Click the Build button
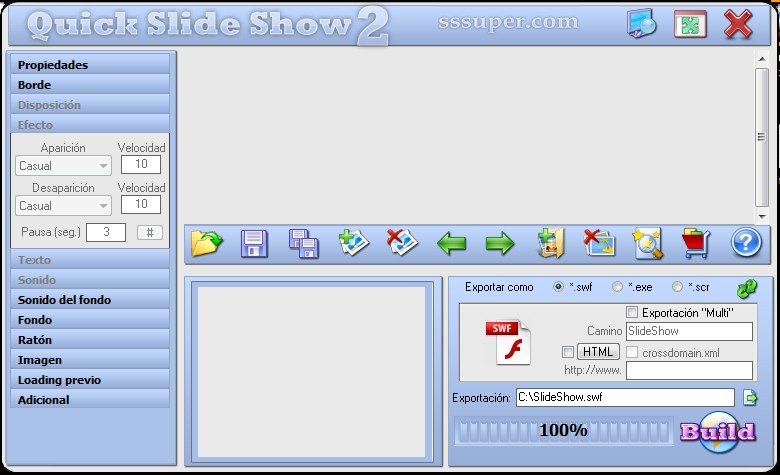This screenshot has width=780, height=475. coord(717,431)
